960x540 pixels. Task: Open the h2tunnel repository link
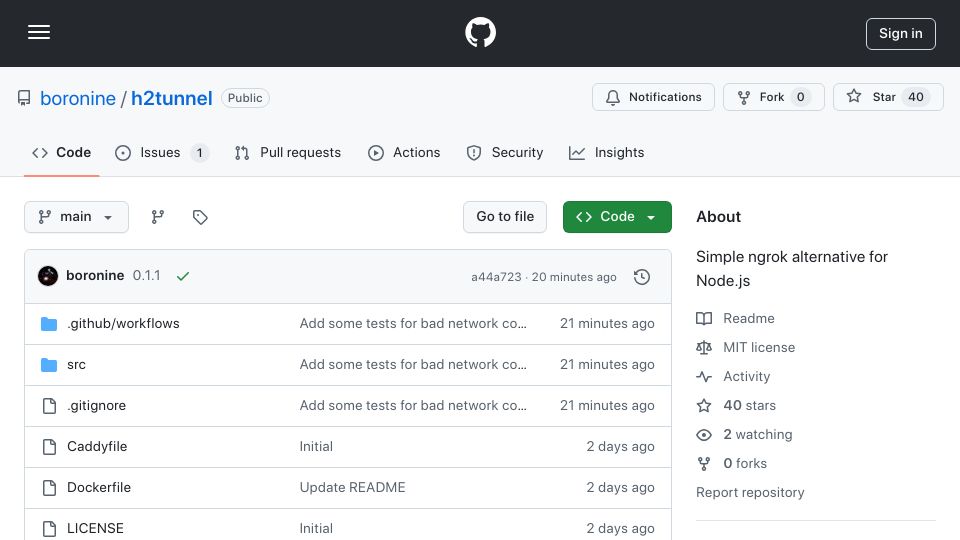click(171, 98)
